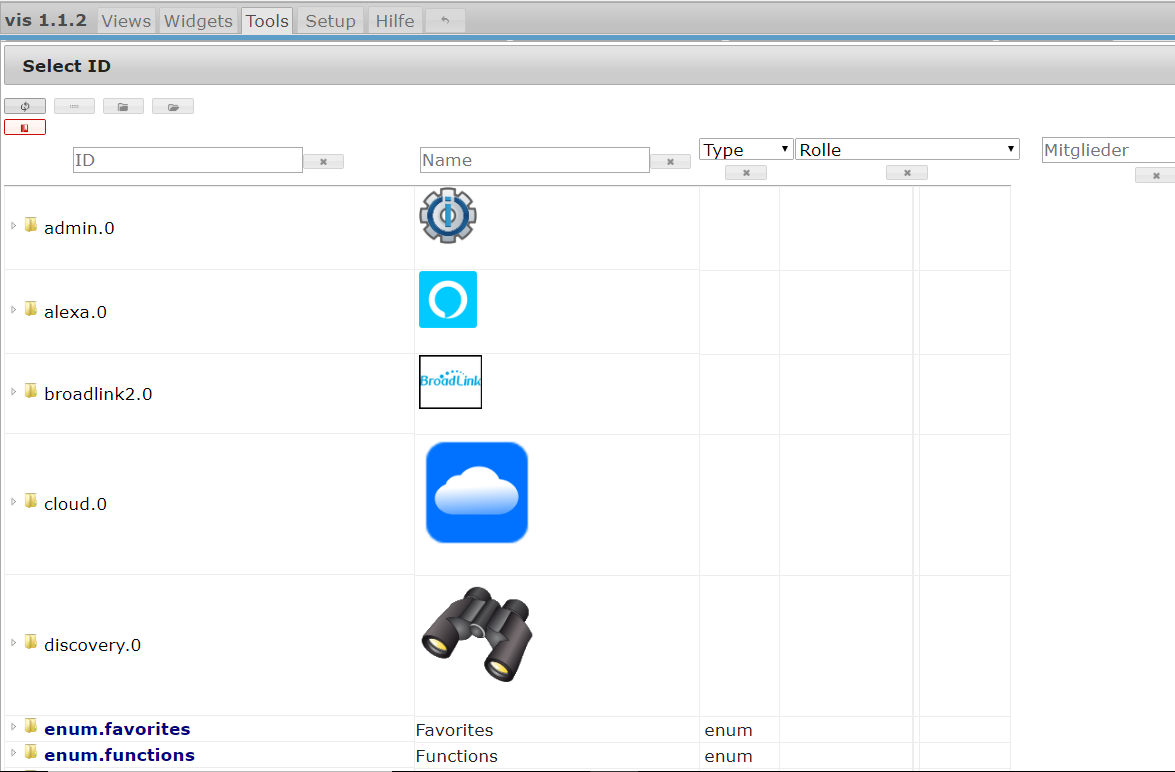1175x772 pixels.
Task: Click the red bookmark filter button
Action: (25, 127)
